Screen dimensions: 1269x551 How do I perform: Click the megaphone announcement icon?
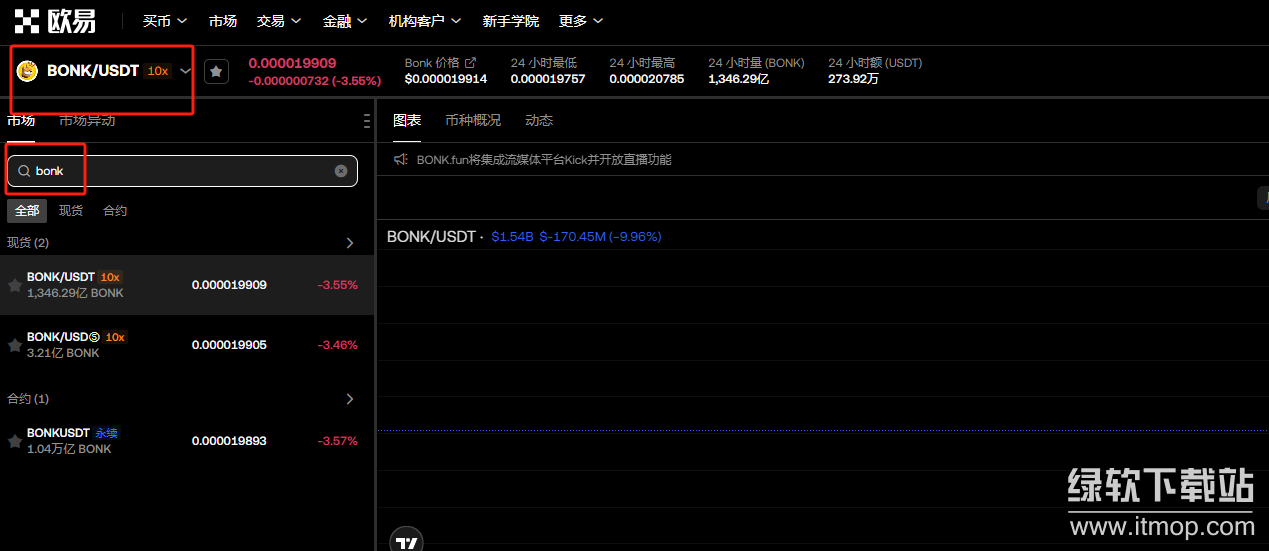[x=401, y=159]
